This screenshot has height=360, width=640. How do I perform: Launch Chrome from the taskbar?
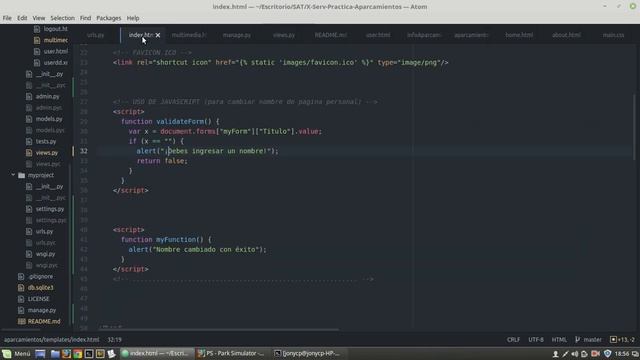[x=78, y=353]
